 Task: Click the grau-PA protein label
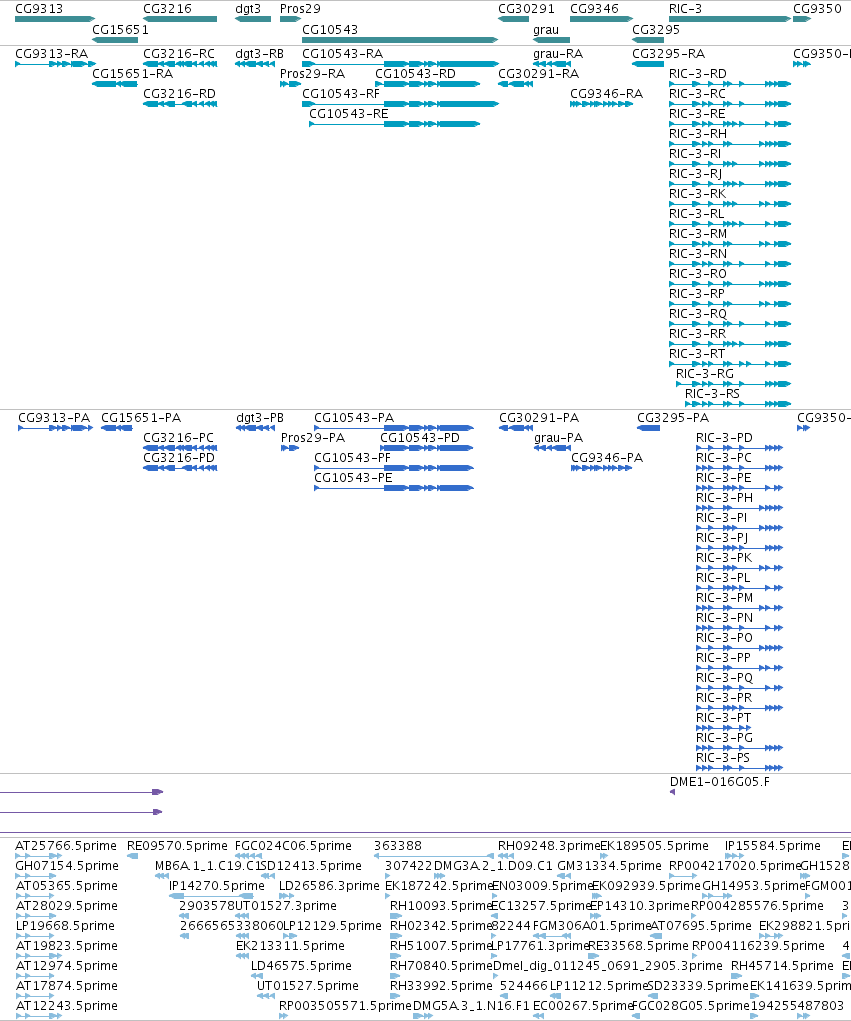click(559, 438)
